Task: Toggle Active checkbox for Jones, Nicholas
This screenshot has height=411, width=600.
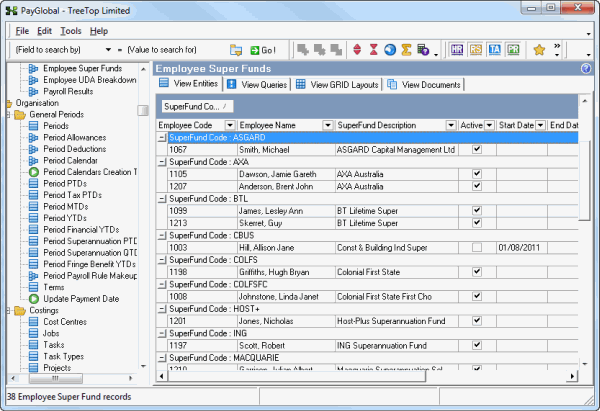Action: [477, 320]
